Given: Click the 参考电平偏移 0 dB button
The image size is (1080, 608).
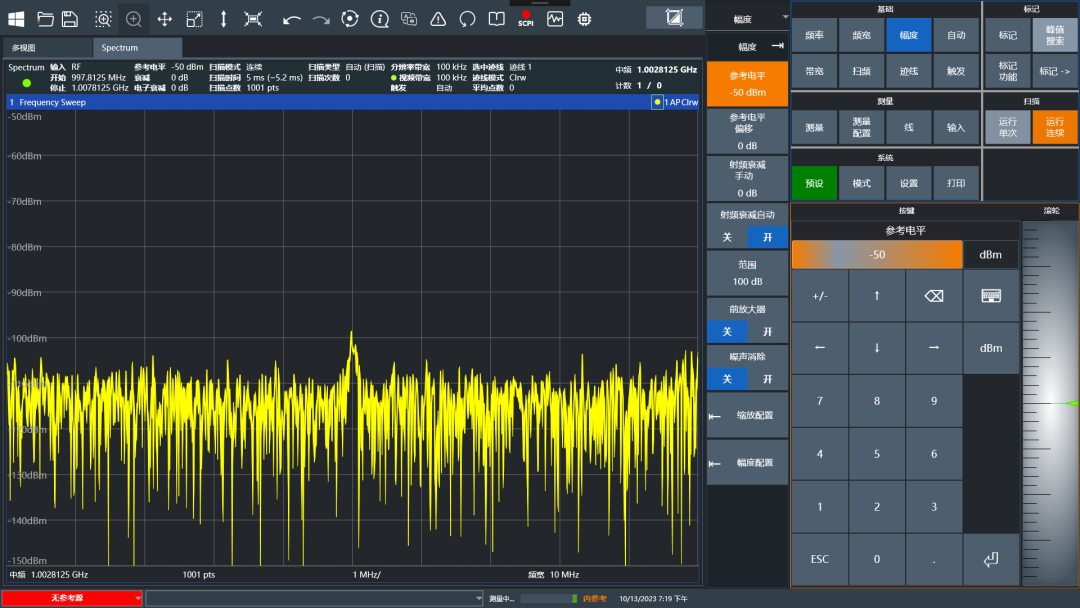Looking at the screenshot, I should coord(747,132).
